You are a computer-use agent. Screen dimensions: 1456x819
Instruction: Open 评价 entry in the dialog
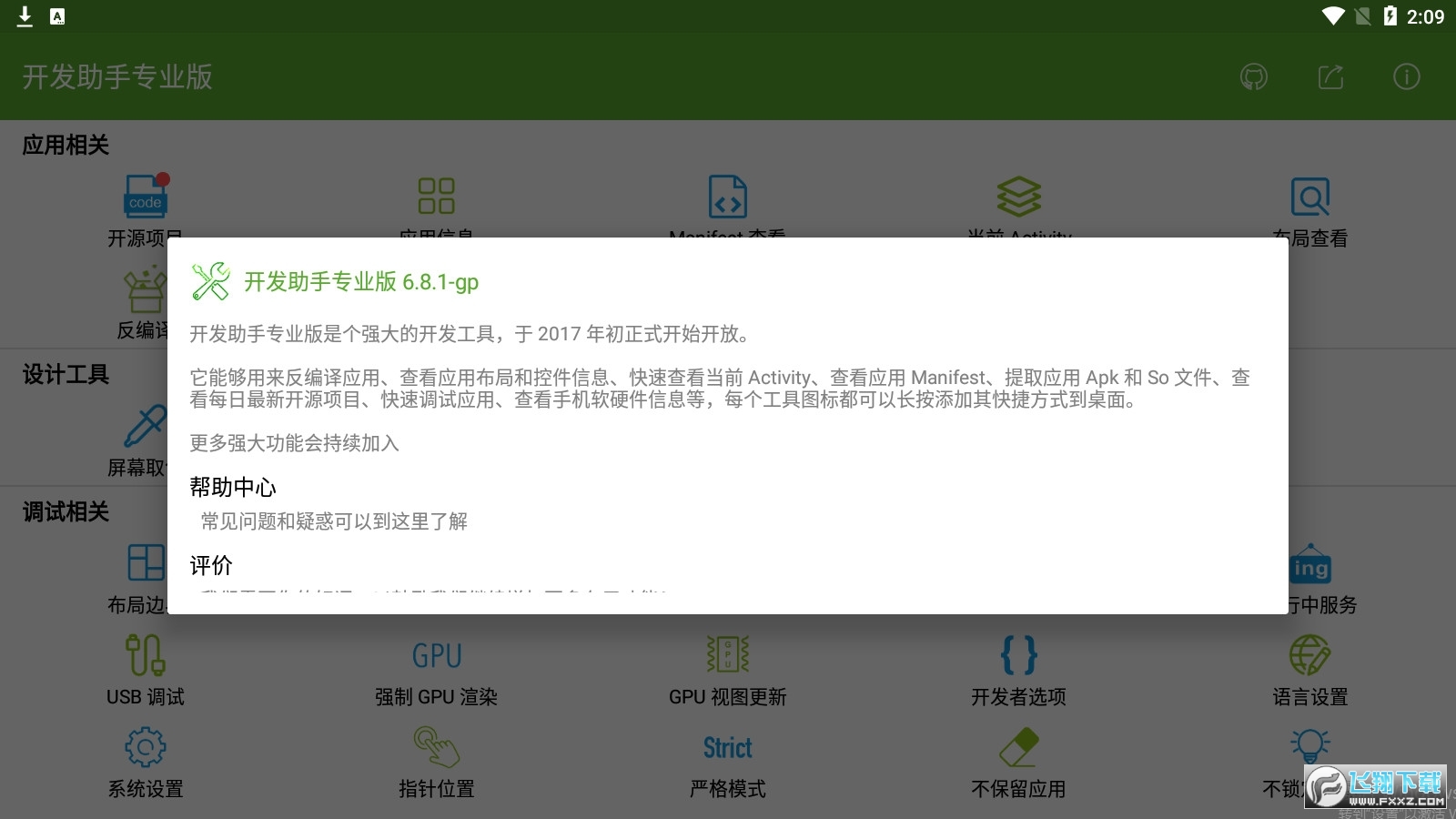211,566
